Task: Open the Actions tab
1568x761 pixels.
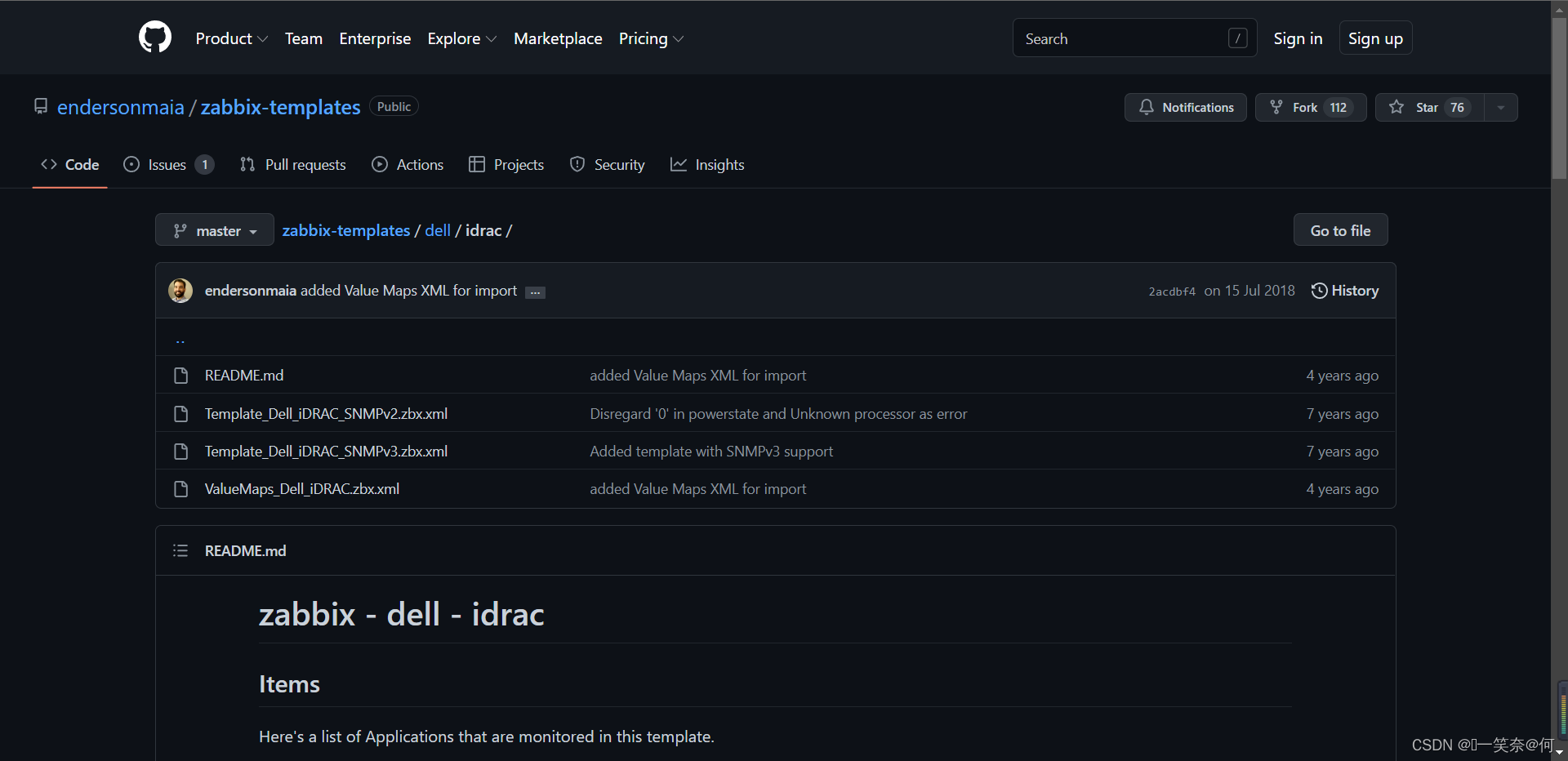Action: [408, 164]
